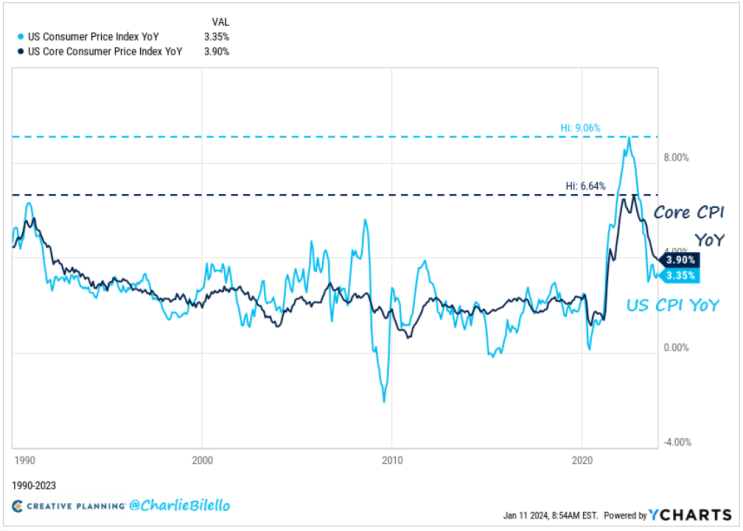Viewport: 743px width, 531px height.
Task: Click the 8.00% y-axis label
Action: pyautogui.click(x=676, y=158)
